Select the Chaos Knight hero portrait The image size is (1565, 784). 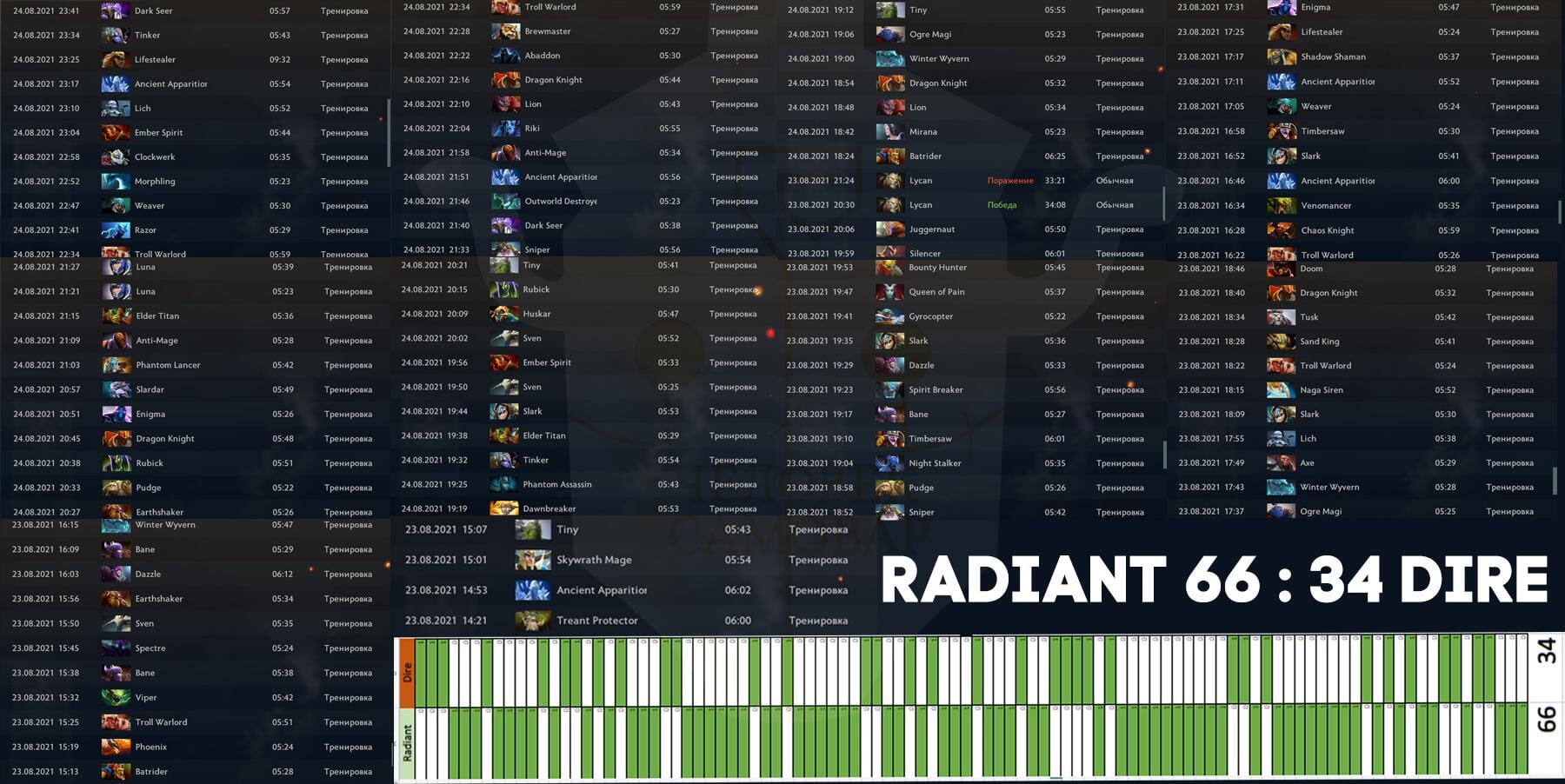click(x=1282, y=231)
